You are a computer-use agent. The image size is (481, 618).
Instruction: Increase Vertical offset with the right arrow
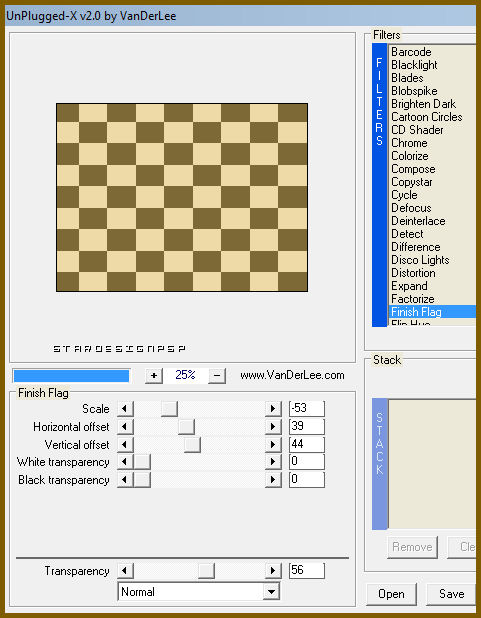pyautogui.click(x=273, y=445)
